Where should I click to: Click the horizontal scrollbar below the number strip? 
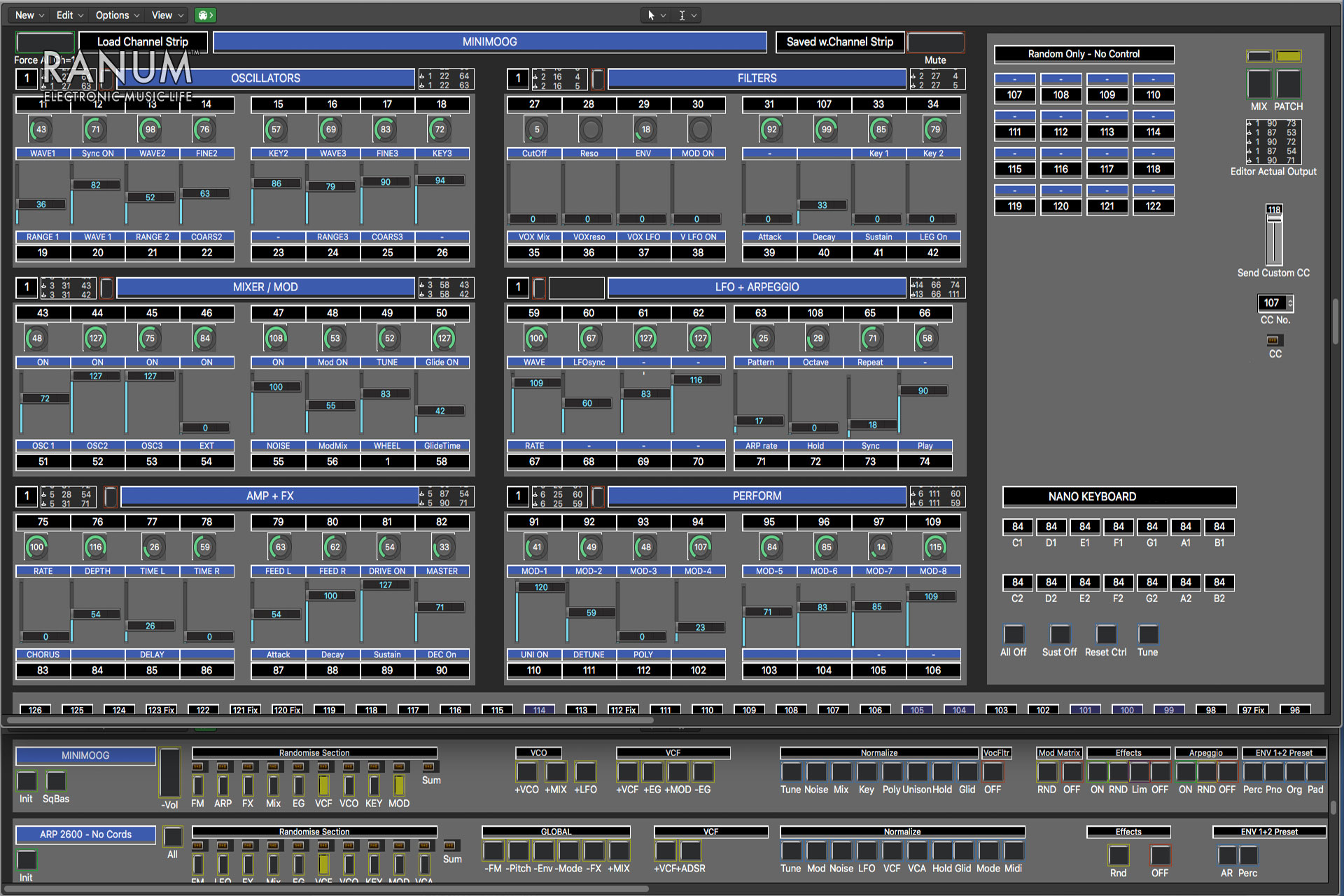coord(329,720)
